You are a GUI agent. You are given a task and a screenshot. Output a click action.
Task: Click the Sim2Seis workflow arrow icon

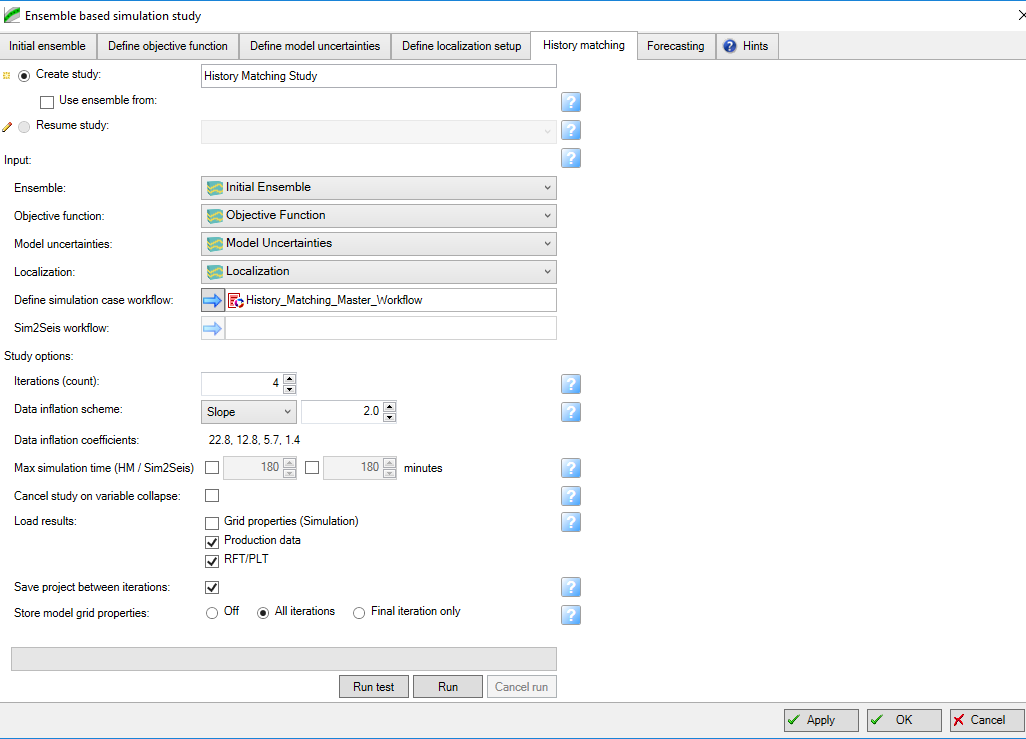tap(213, 328)
